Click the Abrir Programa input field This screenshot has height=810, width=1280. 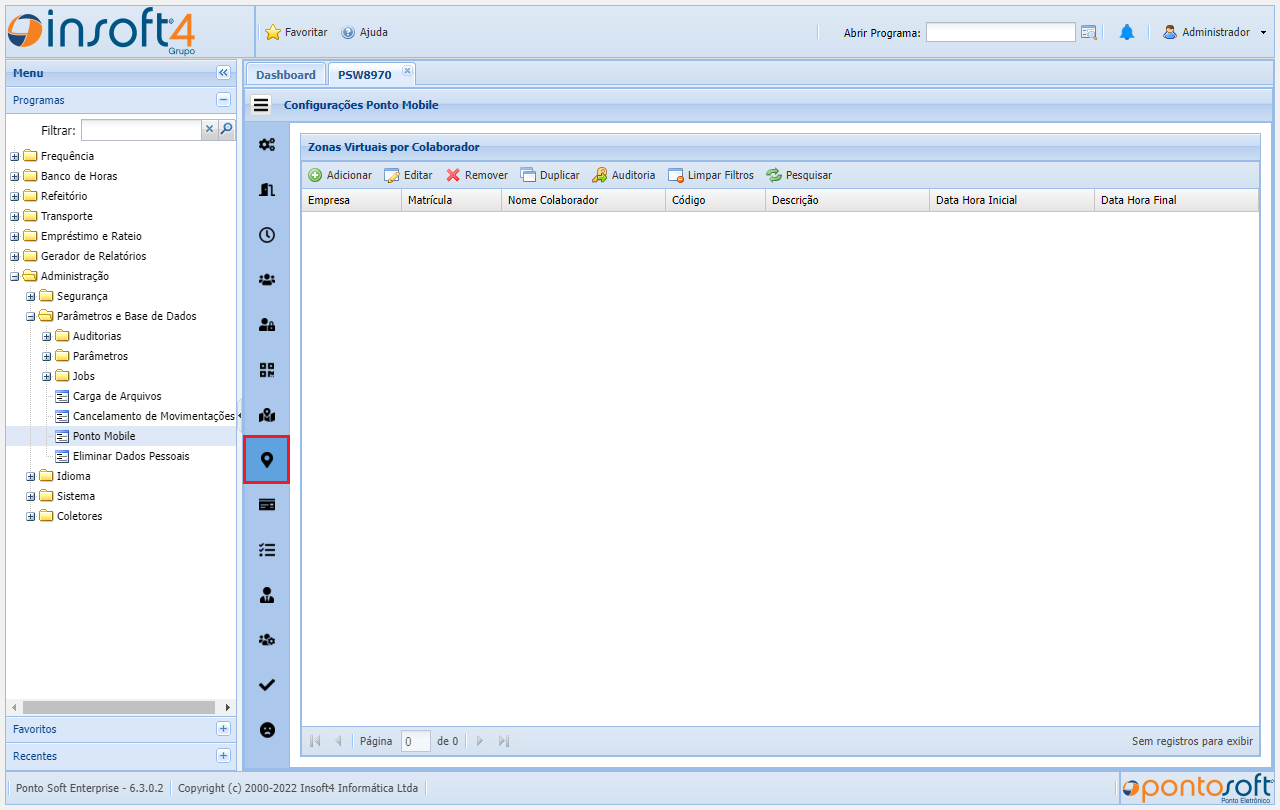[x=1000, y=33]
